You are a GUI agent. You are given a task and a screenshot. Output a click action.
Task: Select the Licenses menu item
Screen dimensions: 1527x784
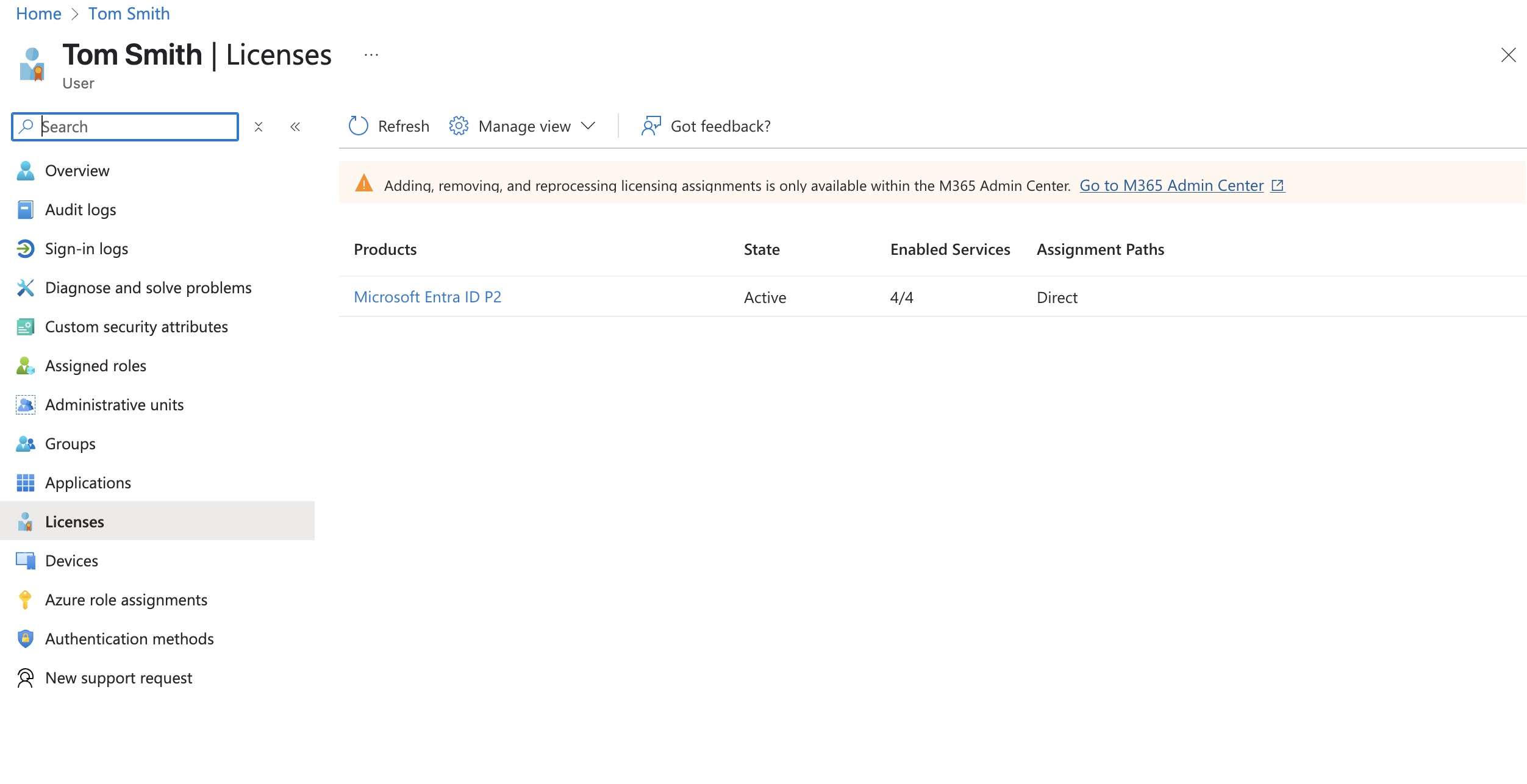pyautogui.click(x=157, y=521)
